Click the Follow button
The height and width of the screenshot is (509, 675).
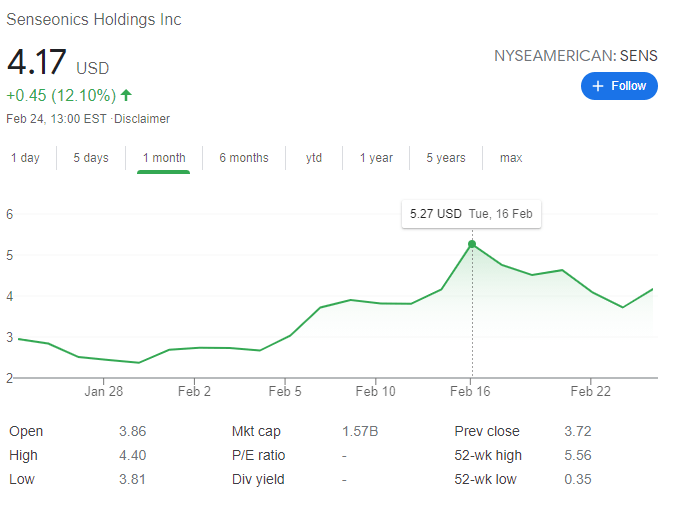pos(619,86)
